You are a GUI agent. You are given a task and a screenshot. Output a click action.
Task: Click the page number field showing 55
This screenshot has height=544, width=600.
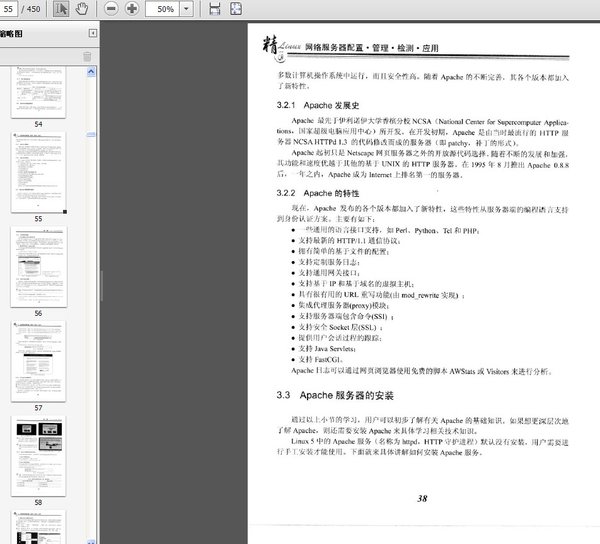point(8,9)
